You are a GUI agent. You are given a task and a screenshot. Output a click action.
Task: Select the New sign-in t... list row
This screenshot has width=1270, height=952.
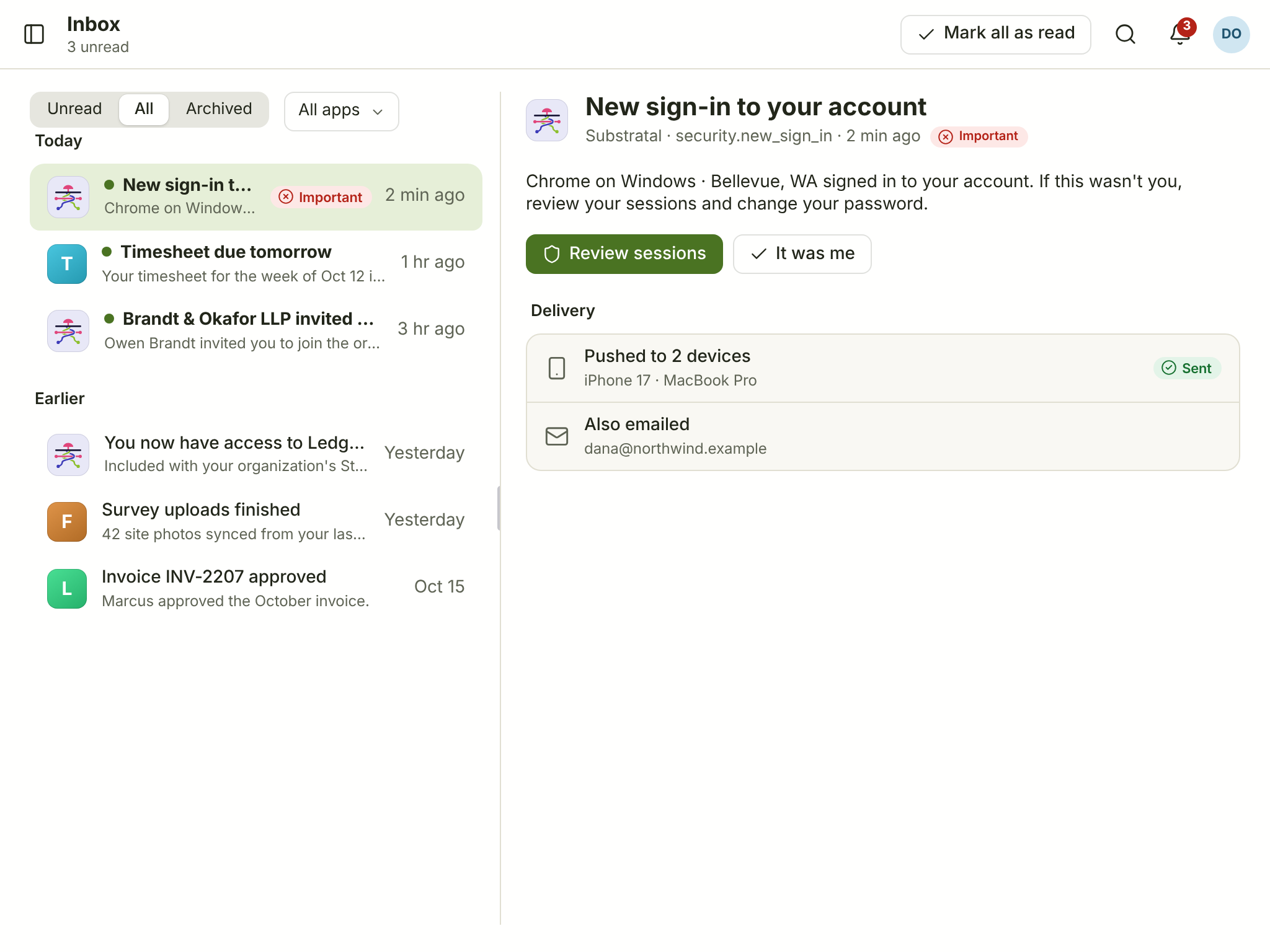pyautogui.click(x=256, y=197)
